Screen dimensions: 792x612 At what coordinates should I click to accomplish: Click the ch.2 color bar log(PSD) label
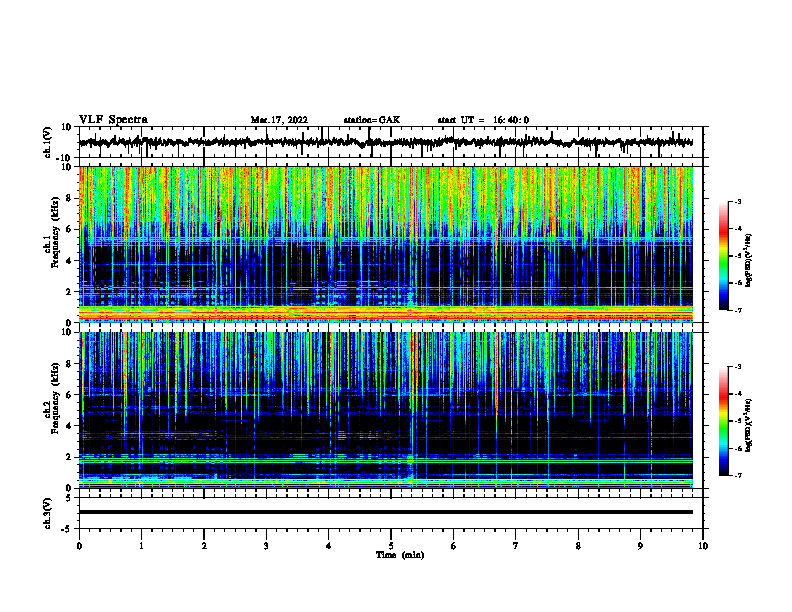[749, 425]
